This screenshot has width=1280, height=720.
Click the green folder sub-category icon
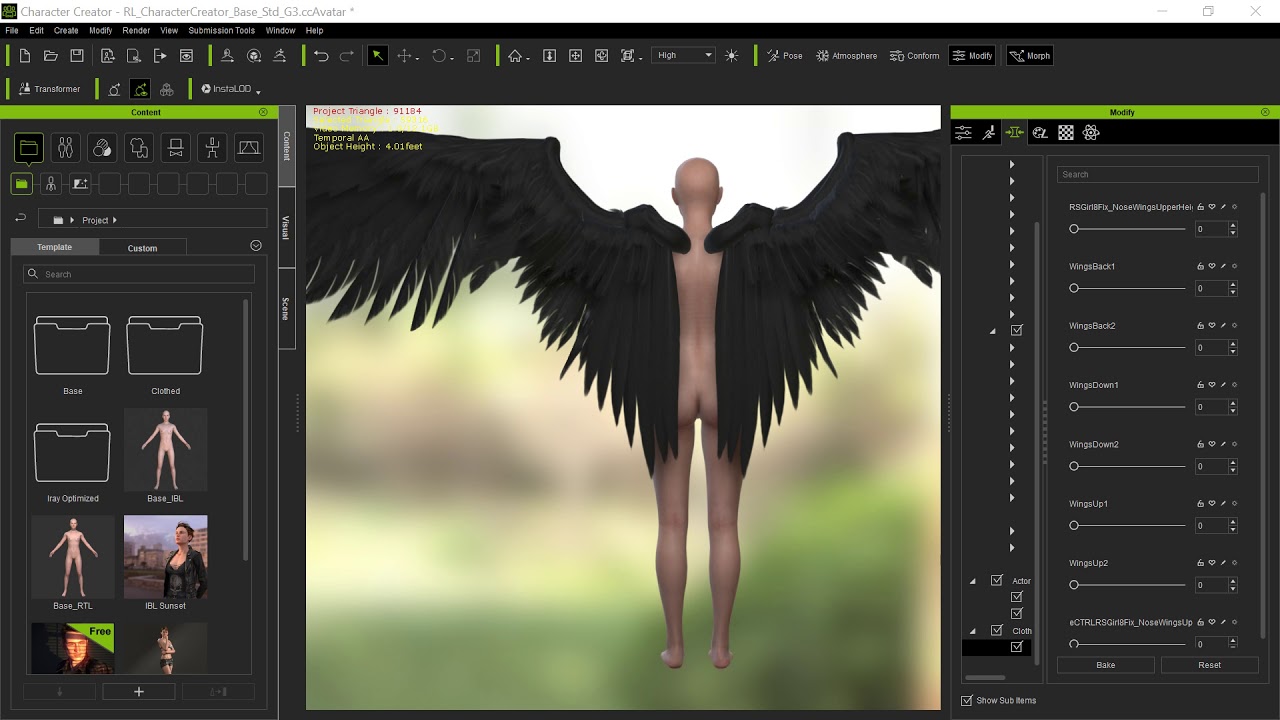coord(22,184)
